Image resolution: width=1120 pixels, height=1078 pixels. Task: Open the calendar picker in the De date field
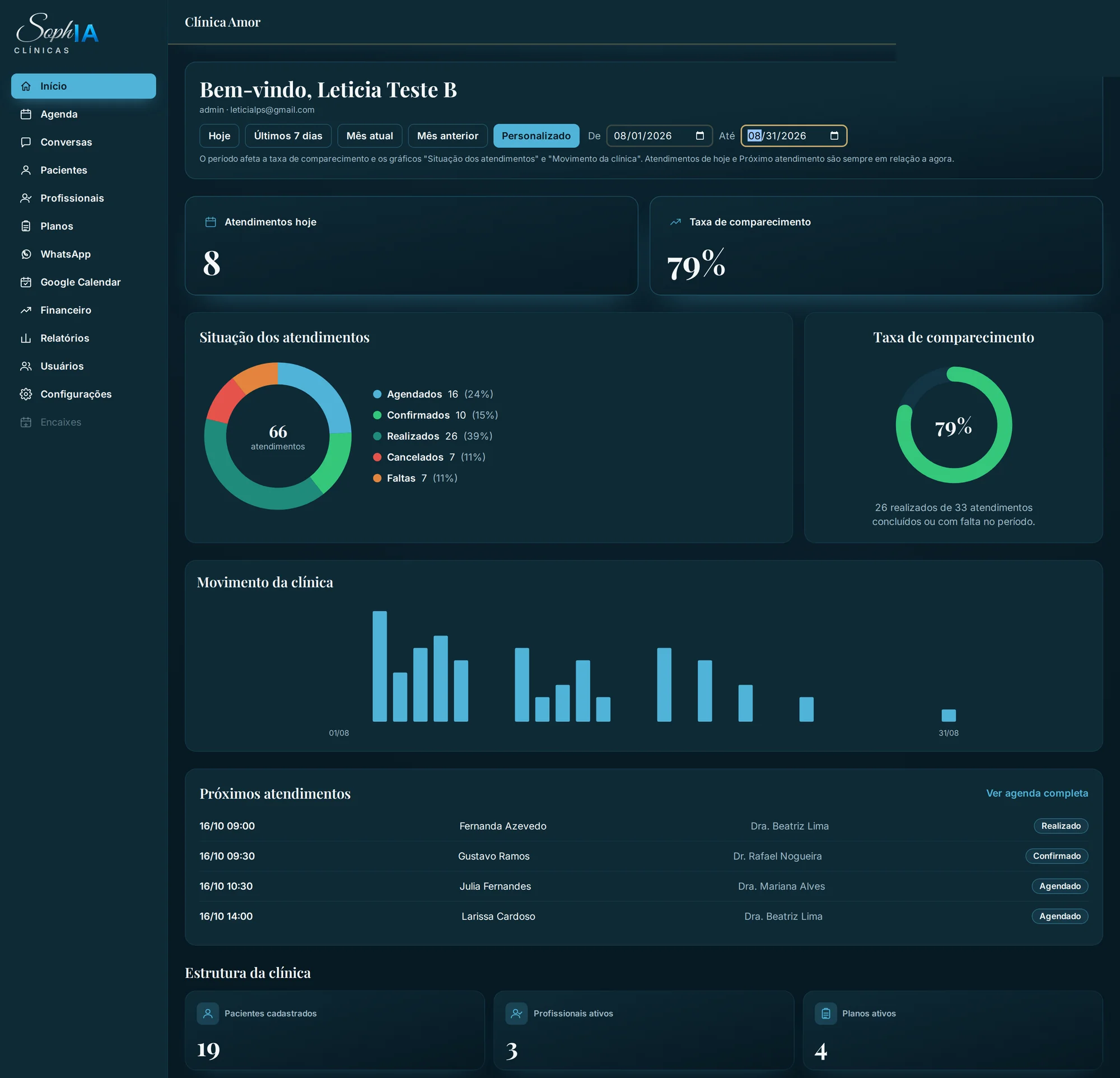click(699, 136)
